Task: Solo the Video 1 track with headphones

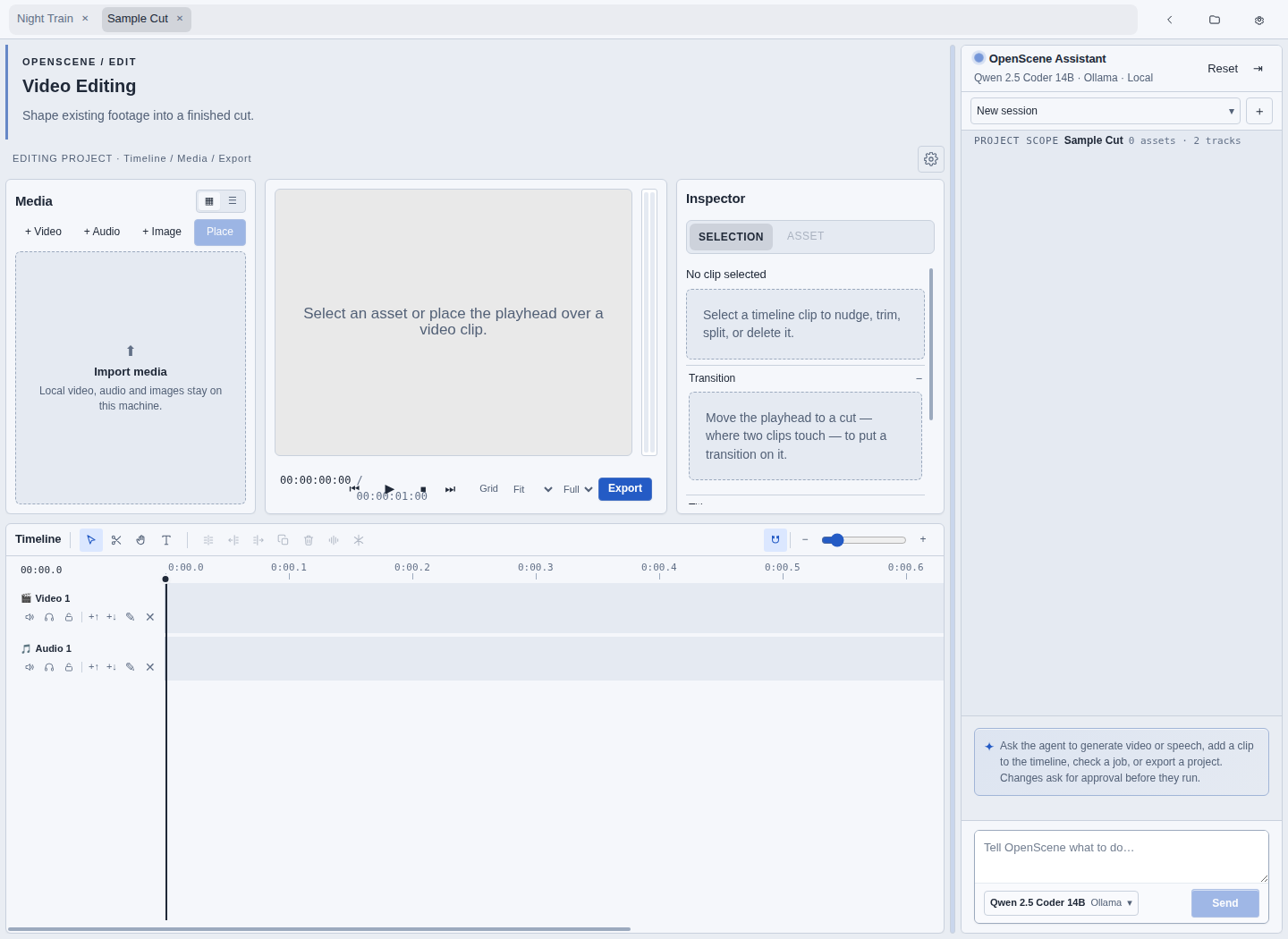Action: coord(49,617)
